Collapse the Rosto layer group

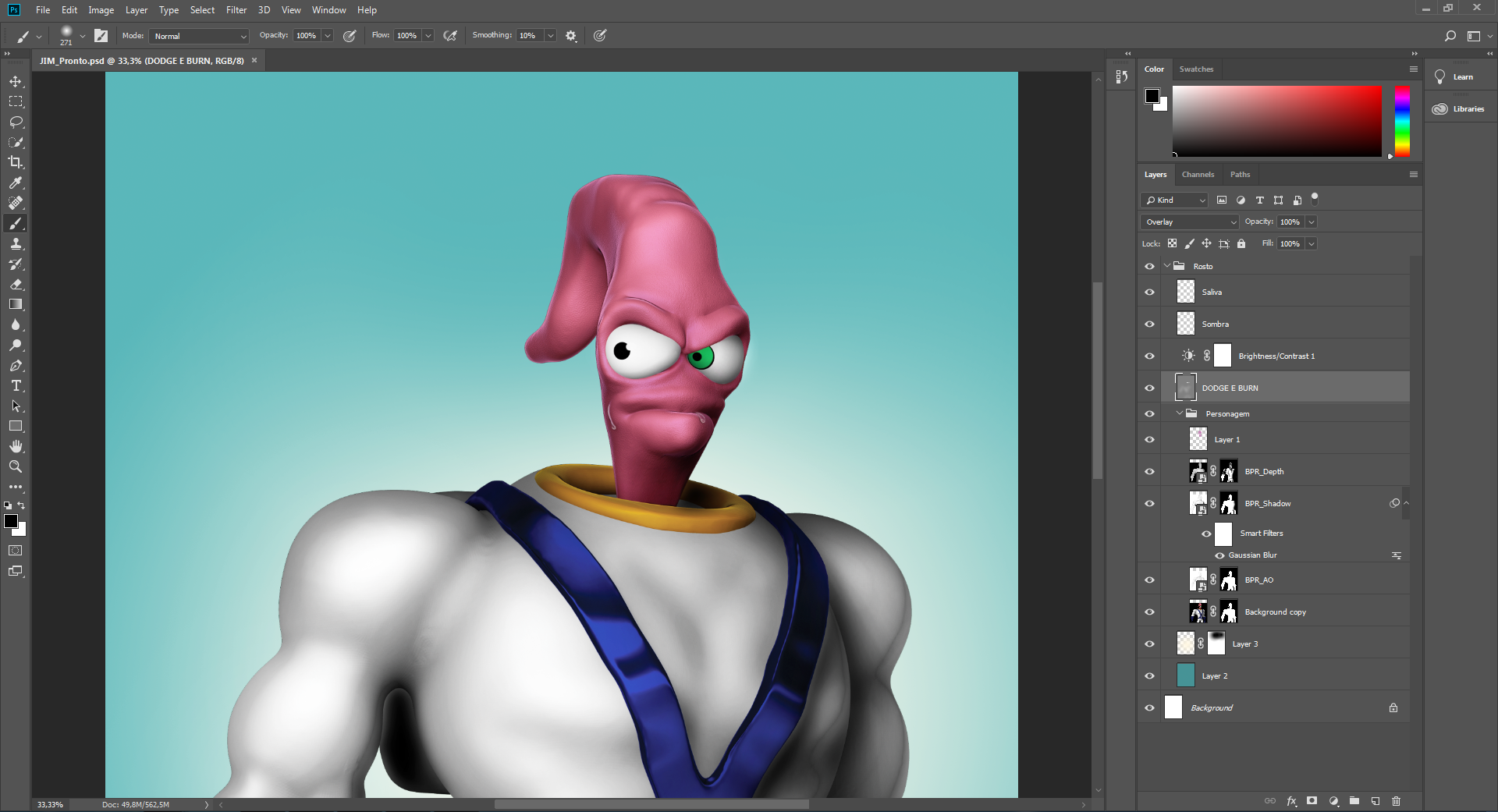click(x=1167, y=266)
